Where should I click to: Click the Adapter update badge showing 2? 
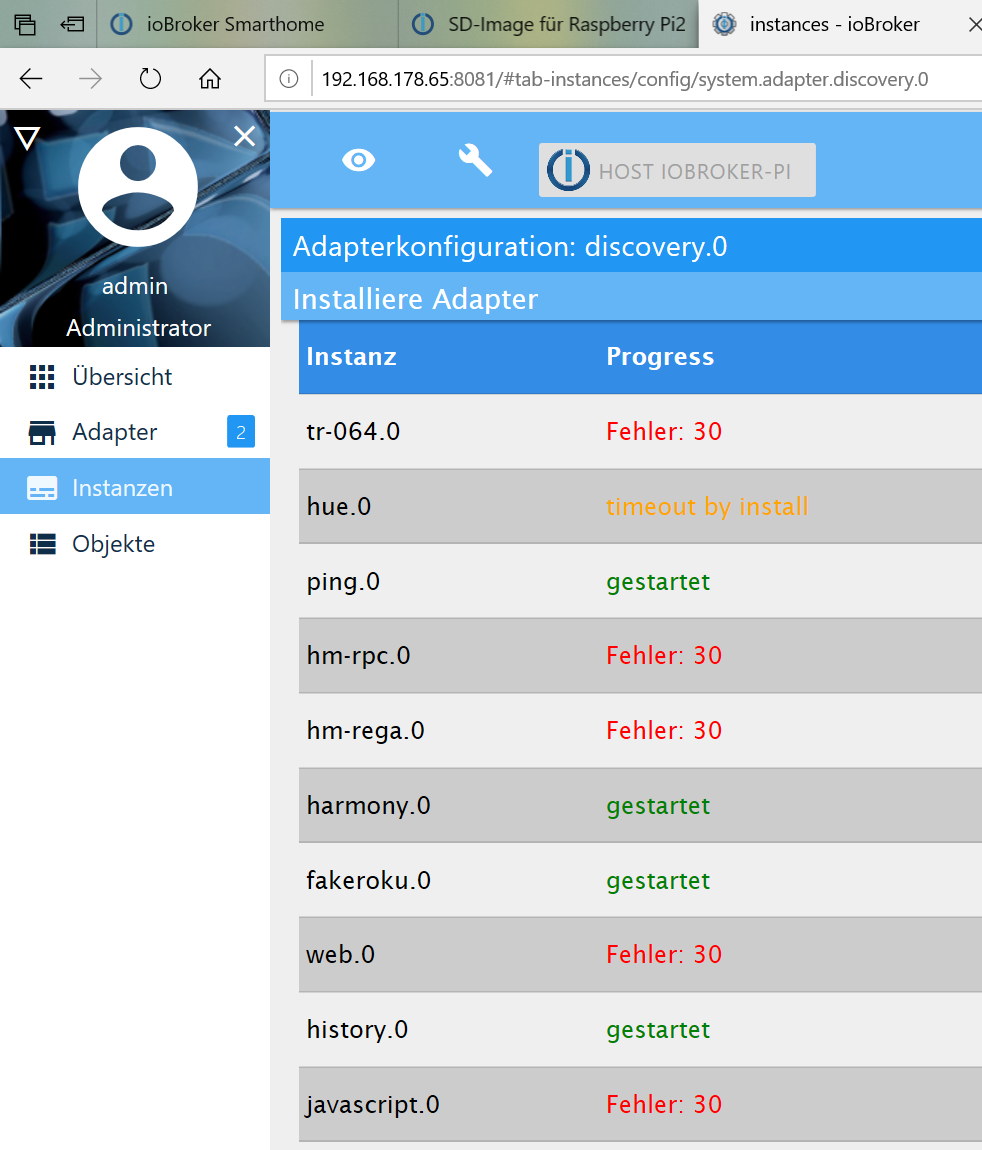[241, 432]
